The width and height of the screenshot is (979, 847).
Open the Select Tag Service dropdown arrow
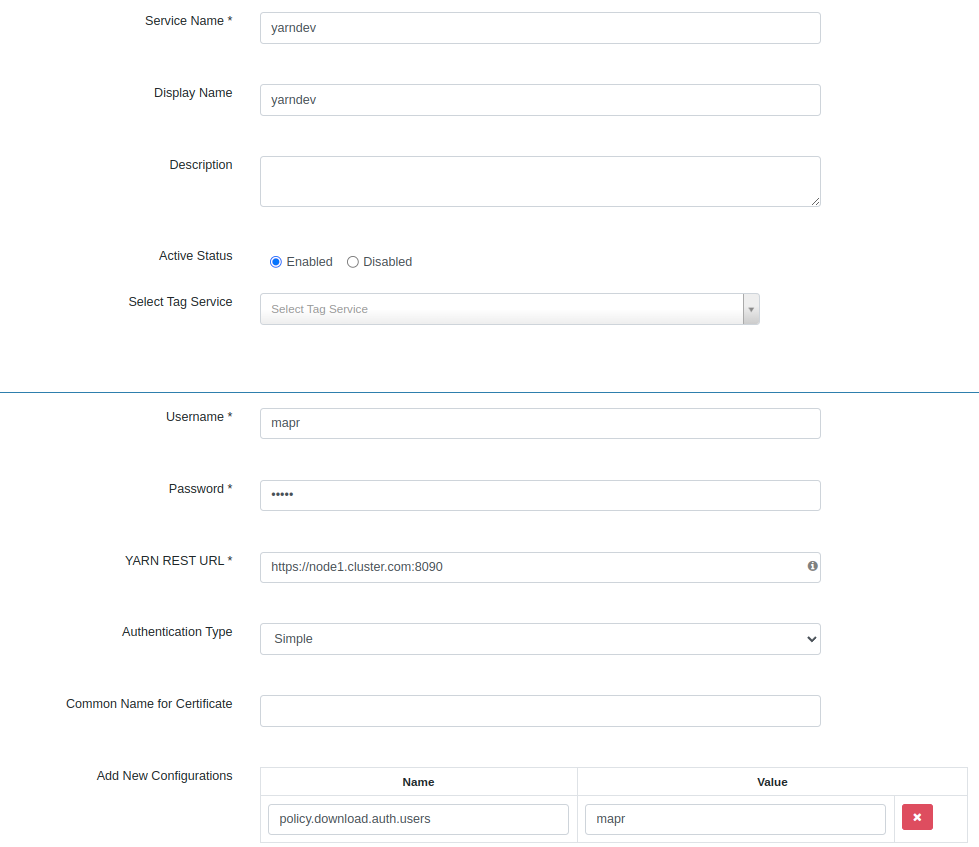(x=751, y=309)
